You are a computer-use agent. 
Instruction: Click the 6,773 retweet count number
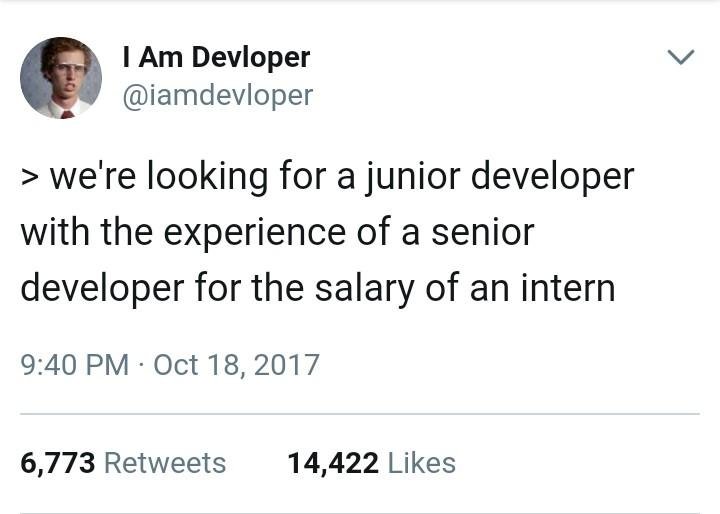click(58, 463)
